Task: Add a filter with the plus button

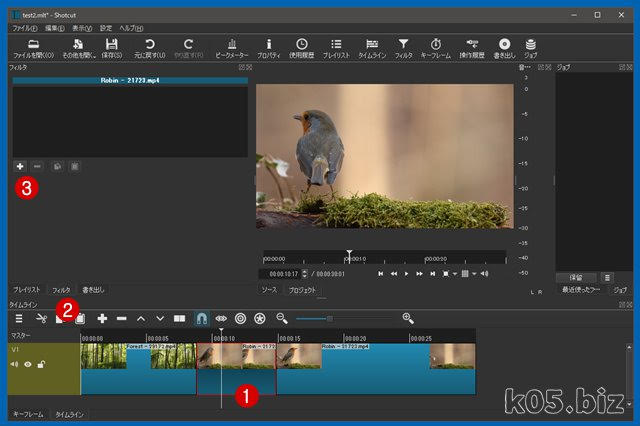Action: click(20, 165)
